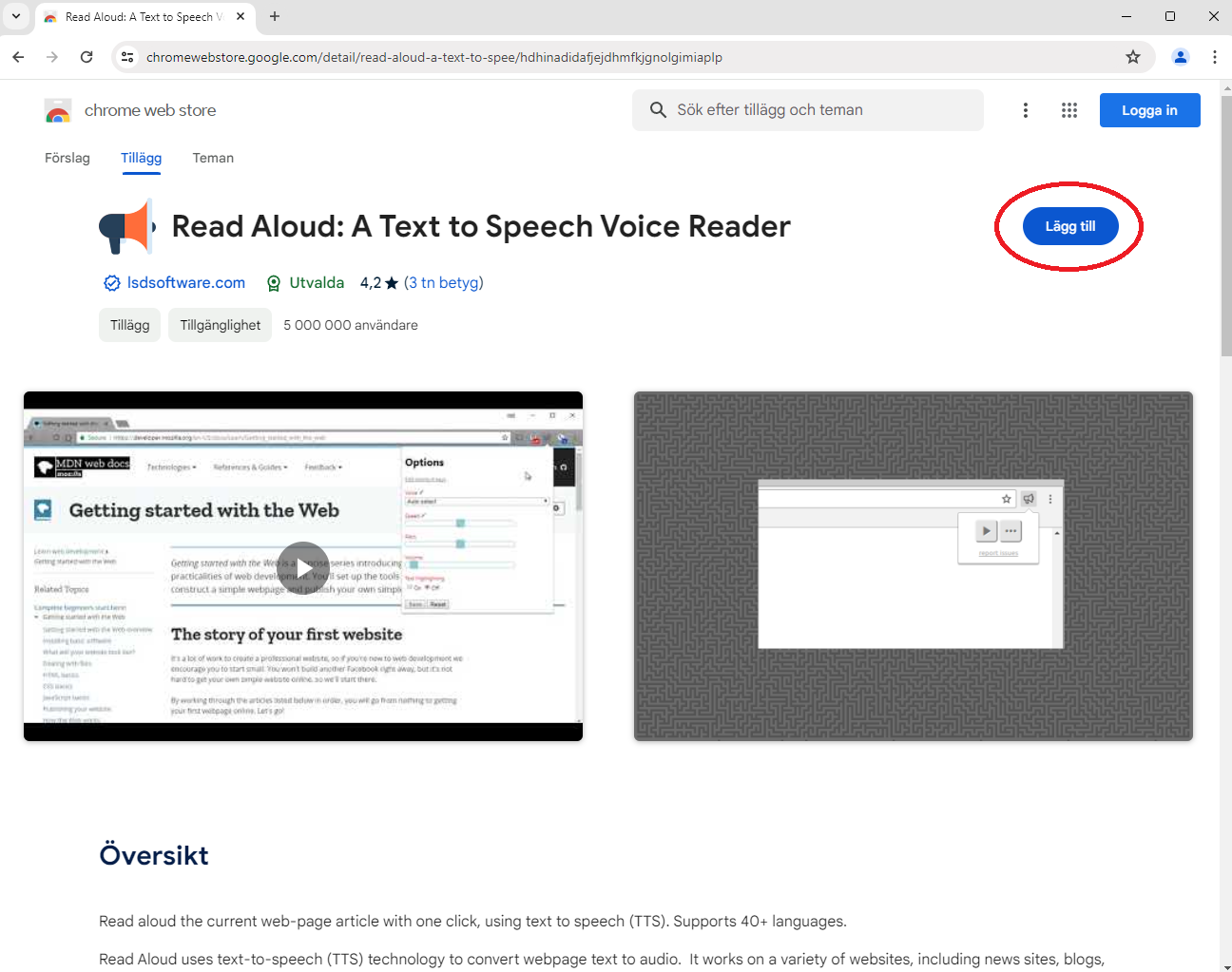Minimize the Chrome window
The image size is (1232, 972).
(1126, 16)
